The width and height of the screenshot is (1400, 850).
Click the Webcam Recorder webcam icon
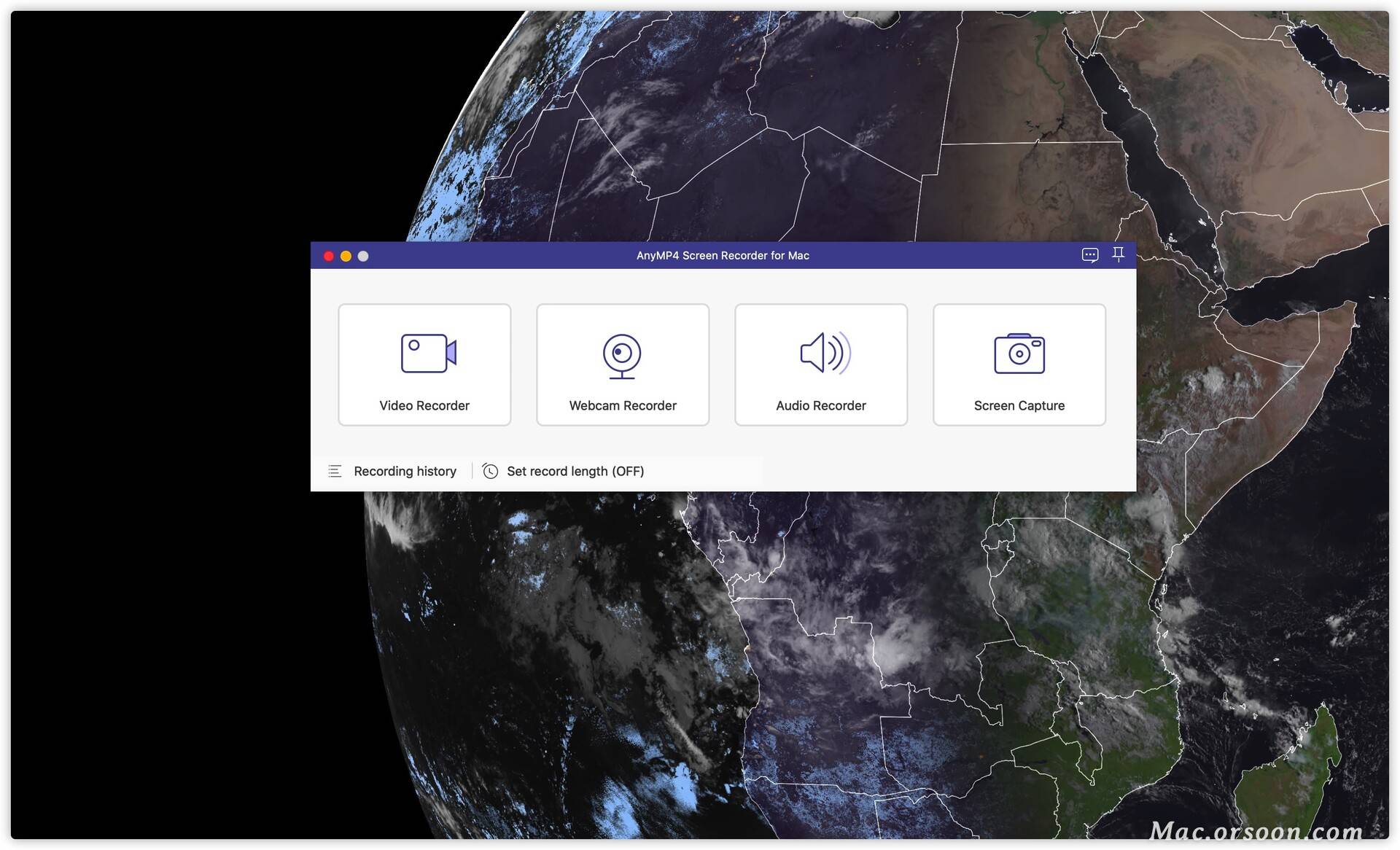622,356
